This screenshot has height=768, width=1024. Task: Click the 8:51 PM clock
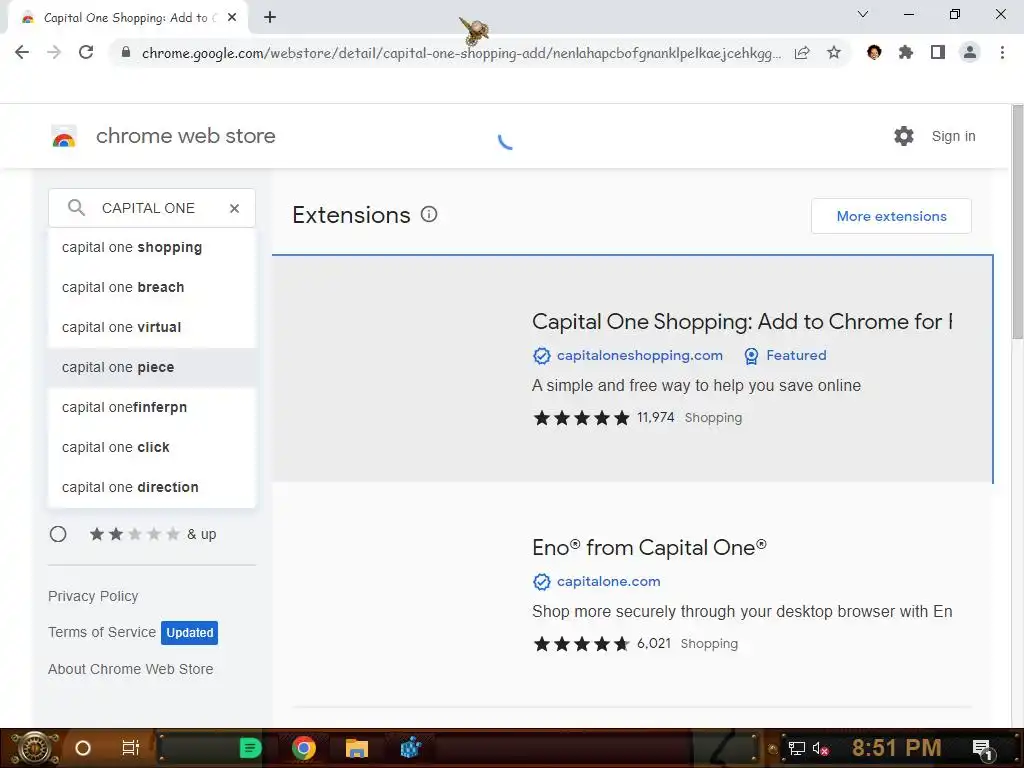896,748
